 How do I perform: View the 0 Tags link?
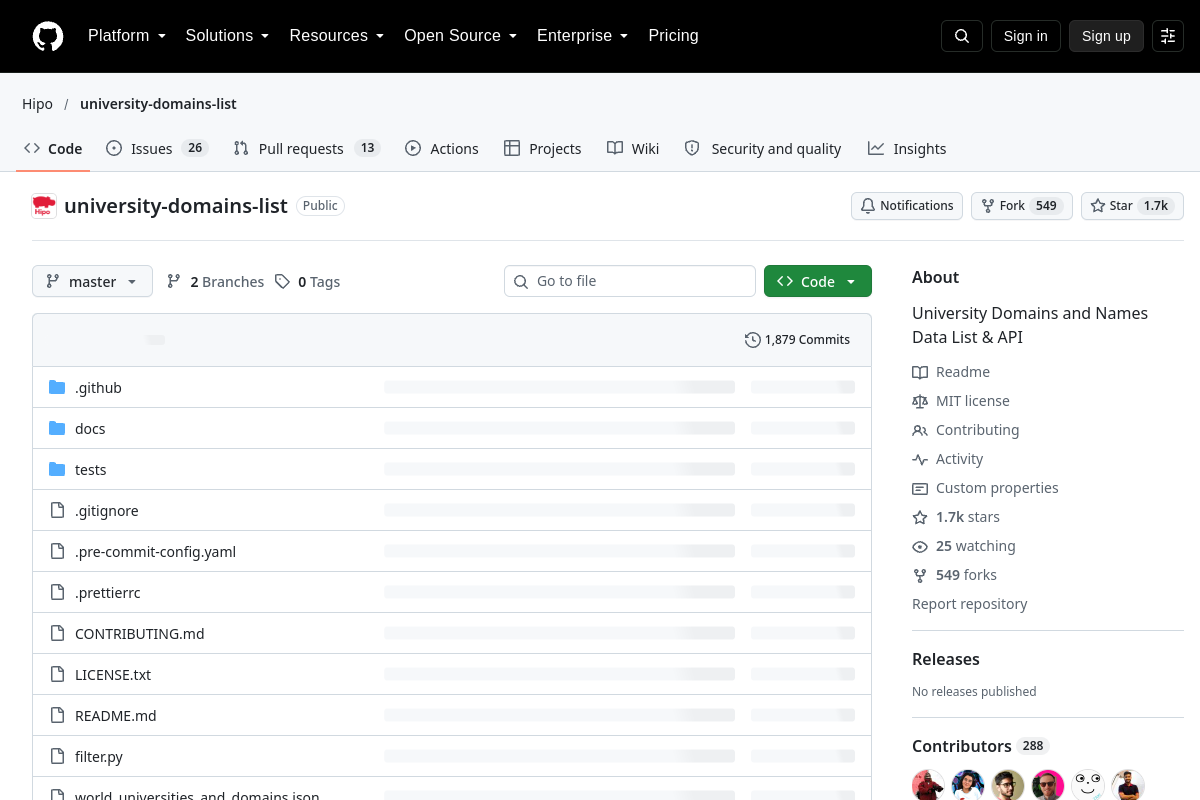308,282
